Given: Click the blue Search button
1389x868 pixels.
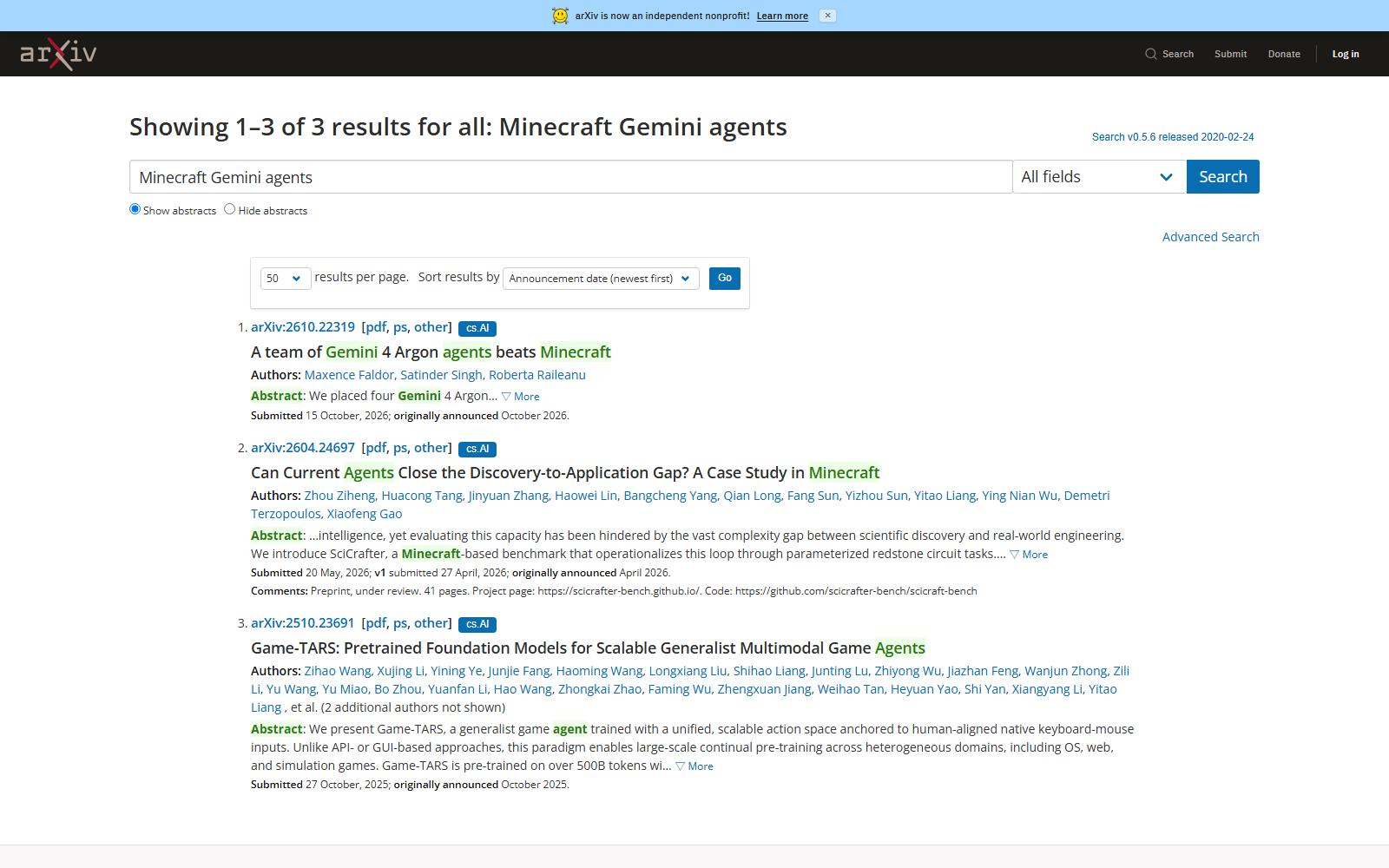Looking at the screenshot, I should [1222, 177].
